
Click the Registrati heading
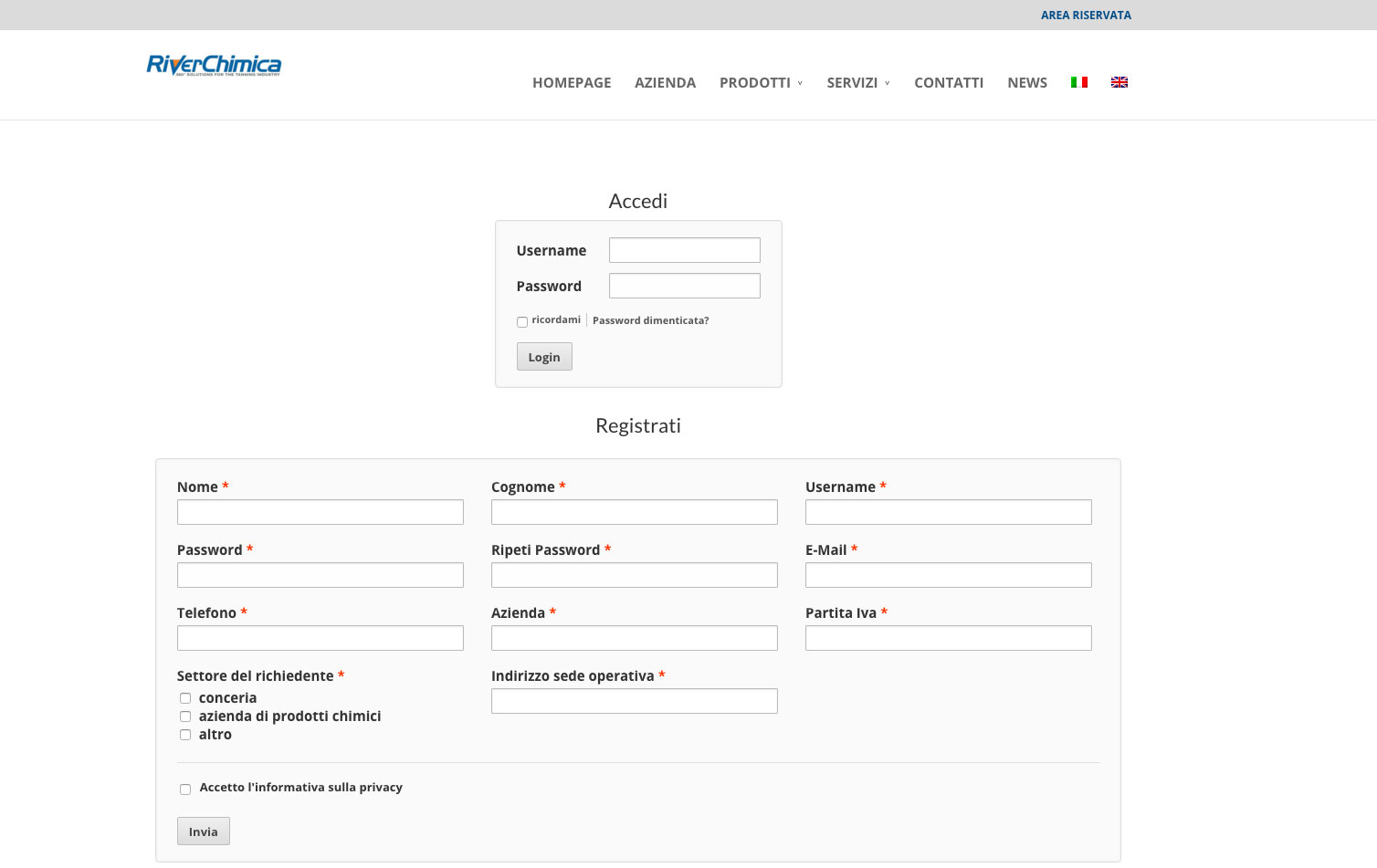tap(638, 425)
